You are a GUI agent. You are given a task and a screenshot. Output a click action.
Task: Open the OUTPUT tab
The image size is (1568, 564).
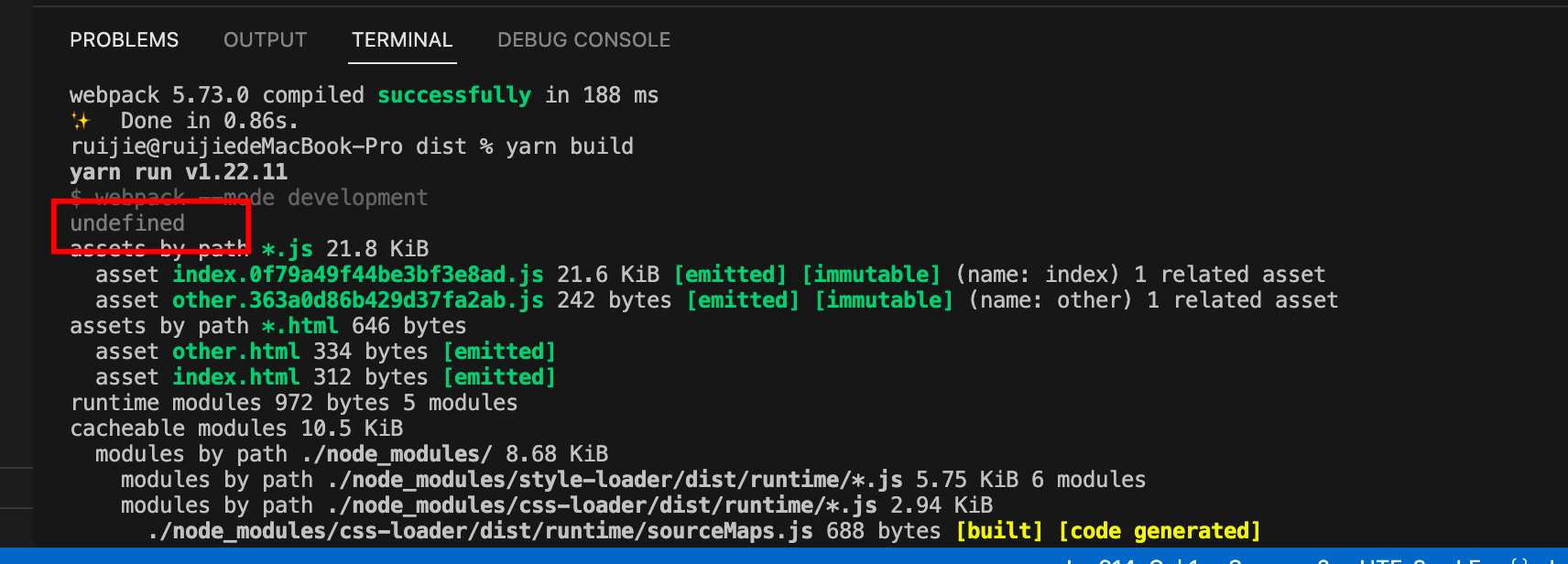click(x=265, y=40)
